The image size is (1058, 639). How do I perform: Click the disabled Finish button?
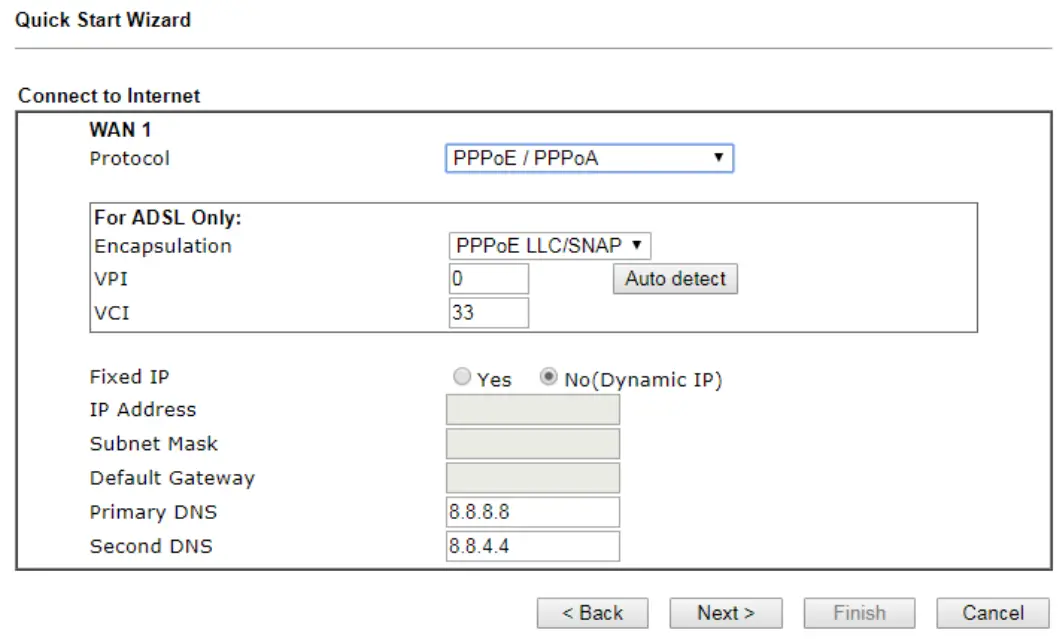click(859, 613)
